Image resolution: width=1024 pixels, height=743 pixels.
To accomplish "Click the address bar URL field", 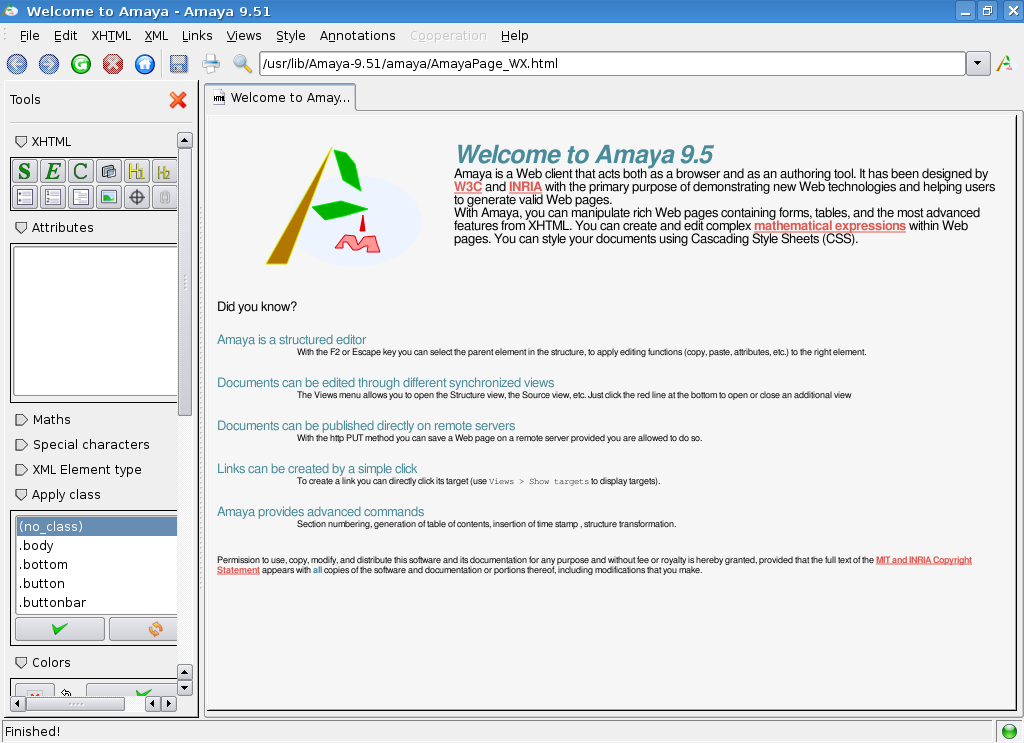I will click(x=612, y=63).
